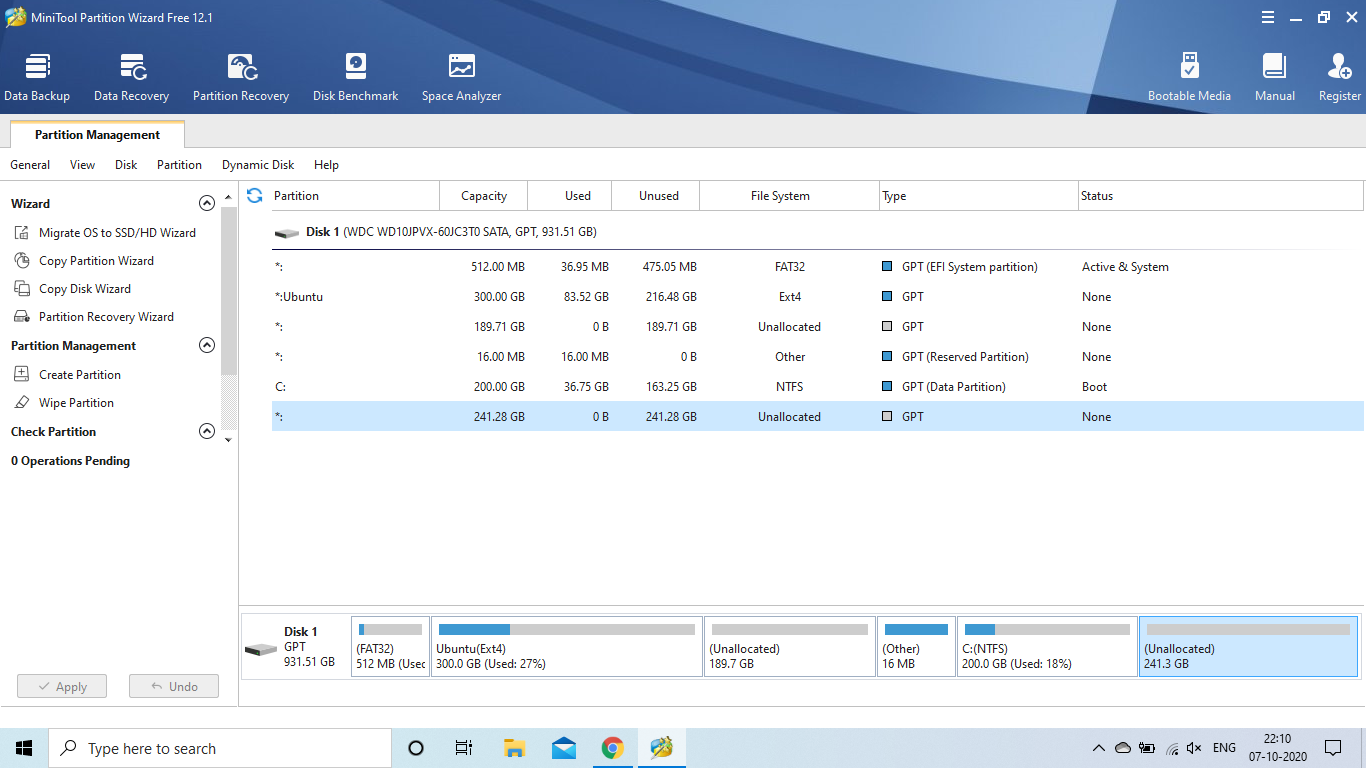
Task: Click the muted volume tray icon
Action: [x=1194, y=748]
